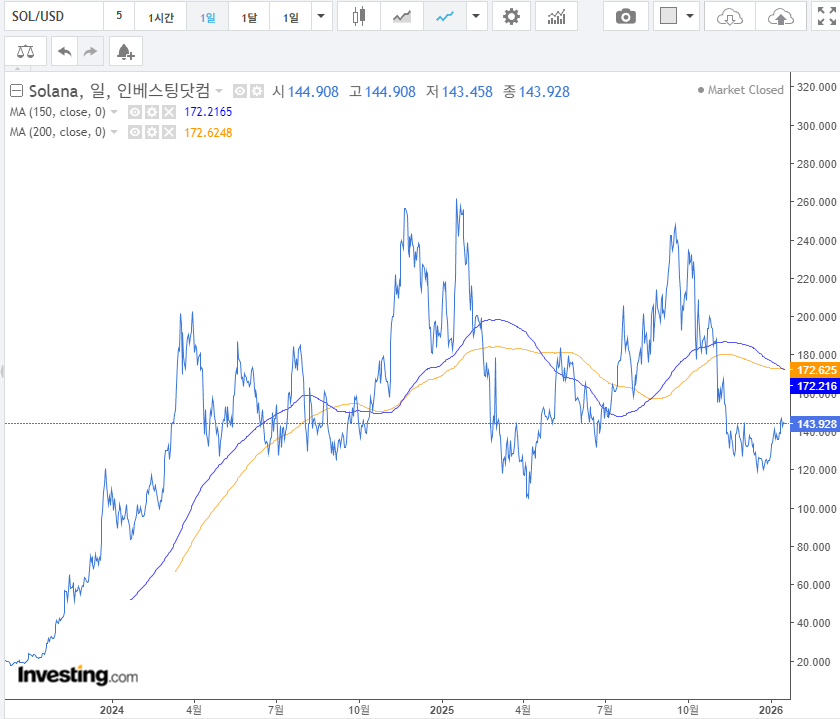Select line chart type icon
This screenshot has height=719, width=840.
[445, 17]
